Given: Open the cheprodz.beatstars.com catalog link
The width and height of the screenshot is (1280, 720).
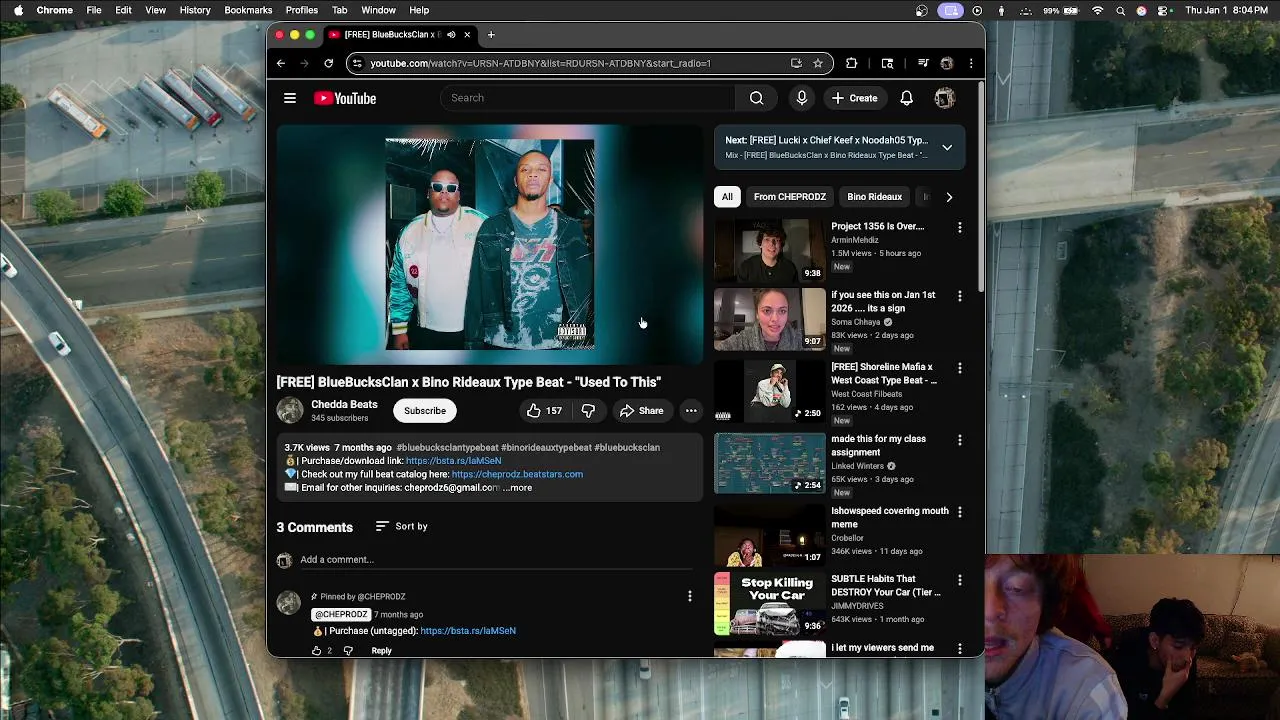Looking at the screenshot, I should coord(517,474).
